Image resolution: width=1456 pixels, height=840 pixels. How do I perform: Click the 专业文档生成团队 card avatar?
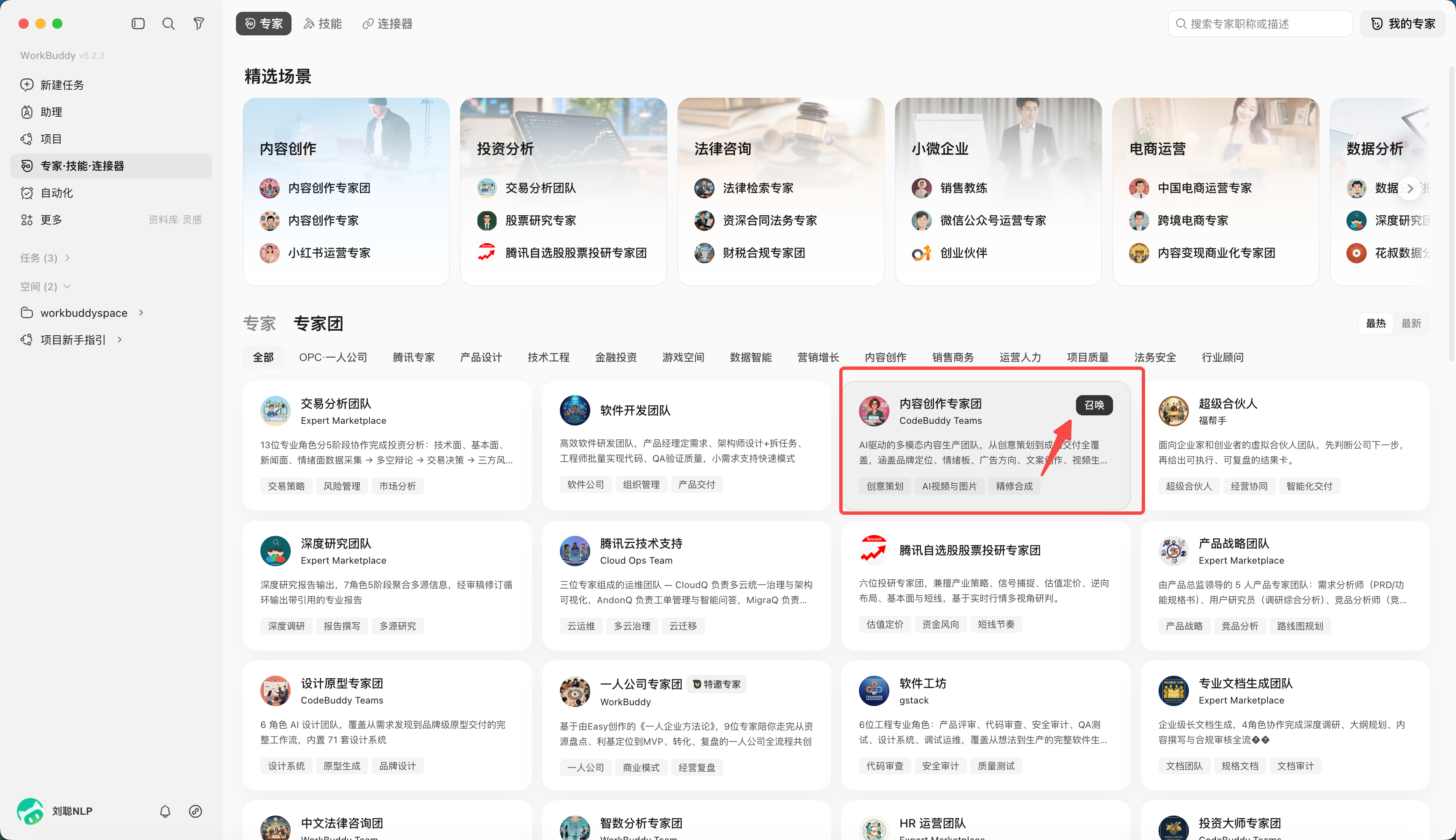coord(1174,690)
